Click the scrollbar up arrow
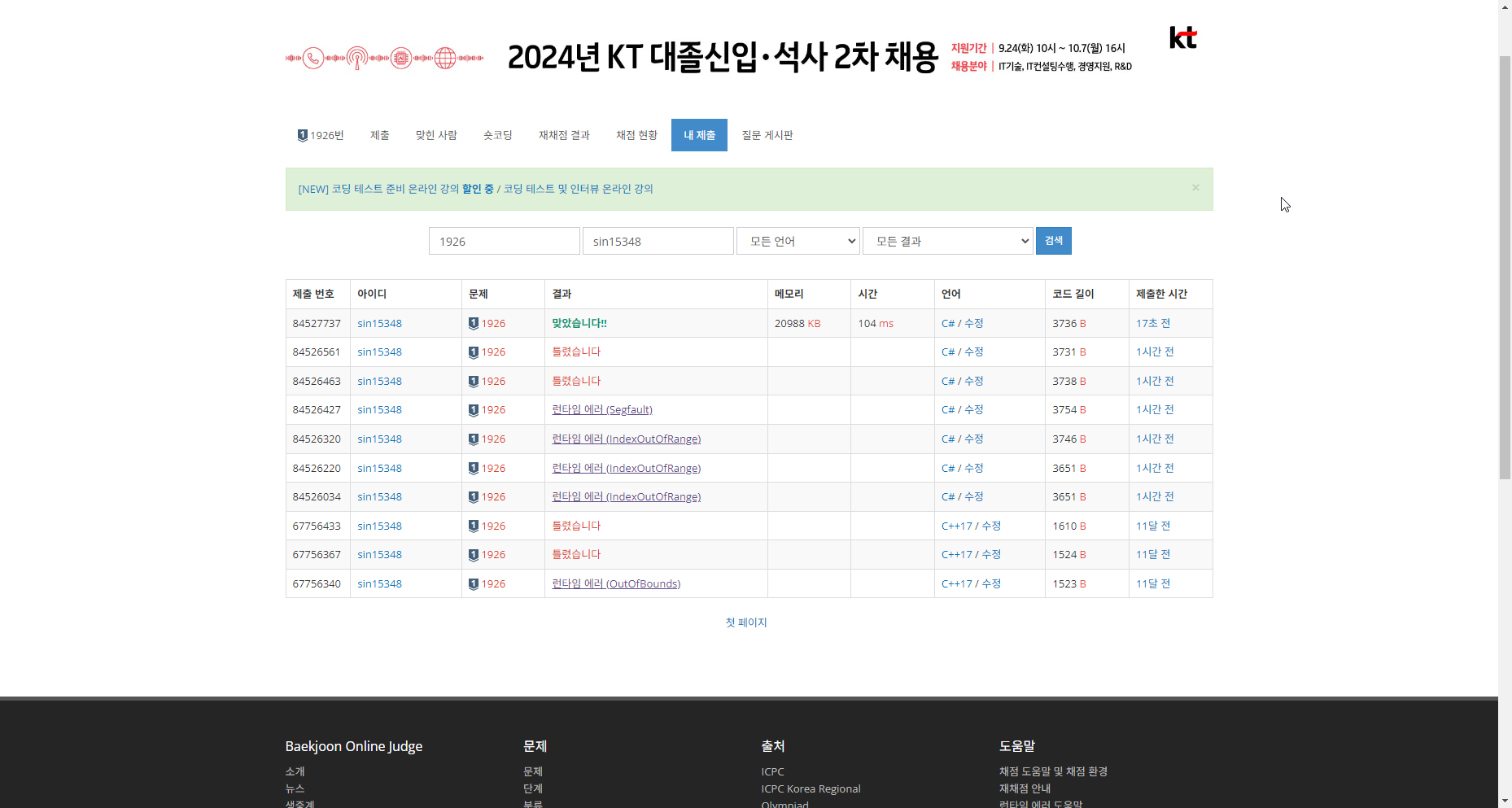 pyautogui.click(x=1505, y=7)
